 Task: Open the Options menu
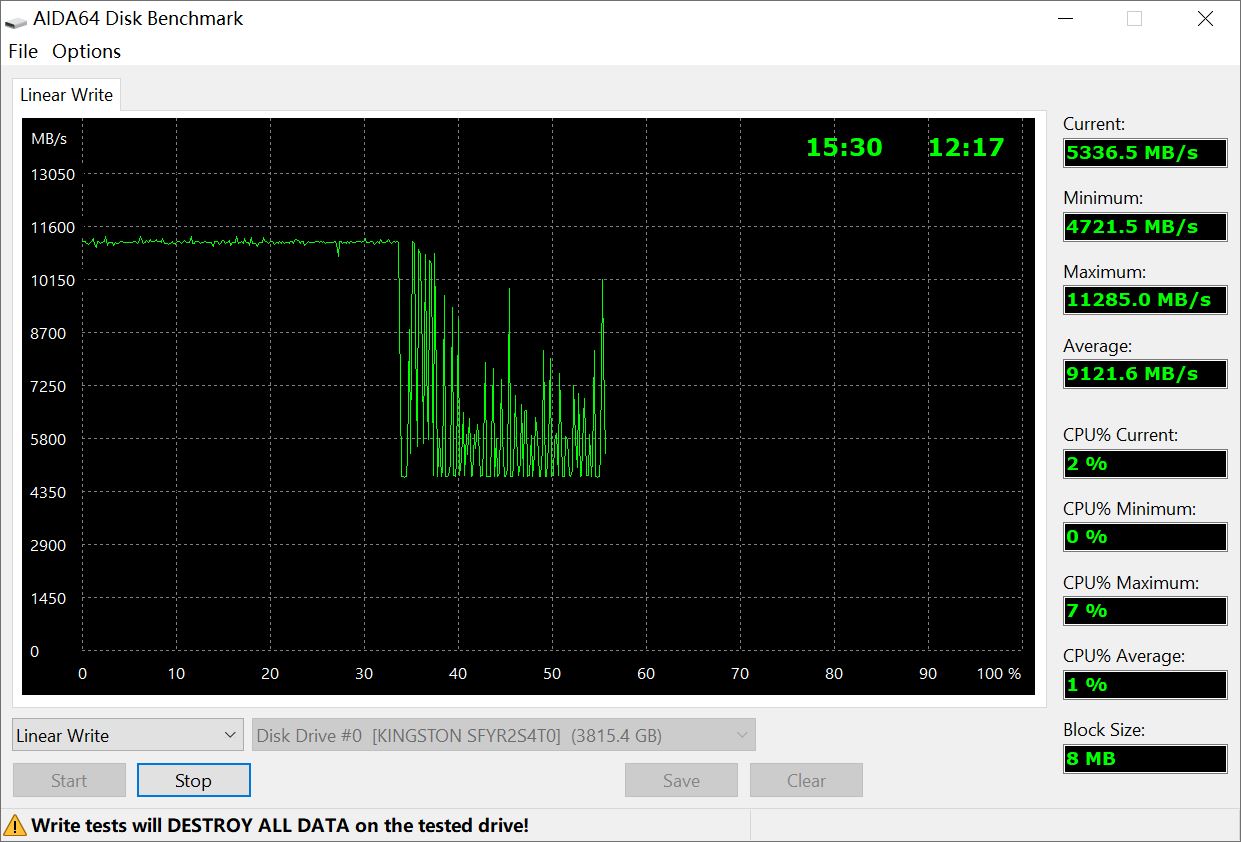(x=86, y=51)
